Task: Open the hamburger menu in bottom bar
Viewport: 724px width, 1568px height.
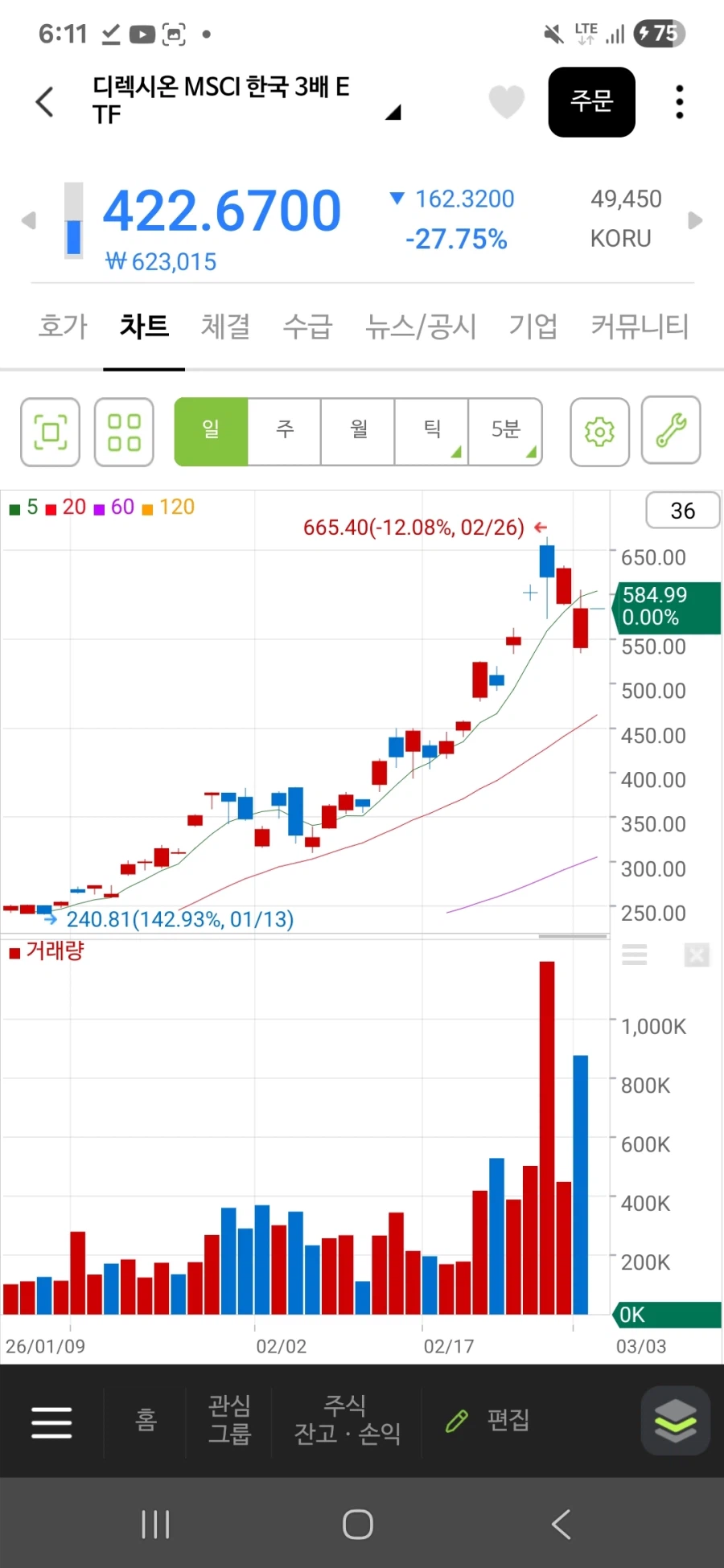Action: tap(51, 1422)
